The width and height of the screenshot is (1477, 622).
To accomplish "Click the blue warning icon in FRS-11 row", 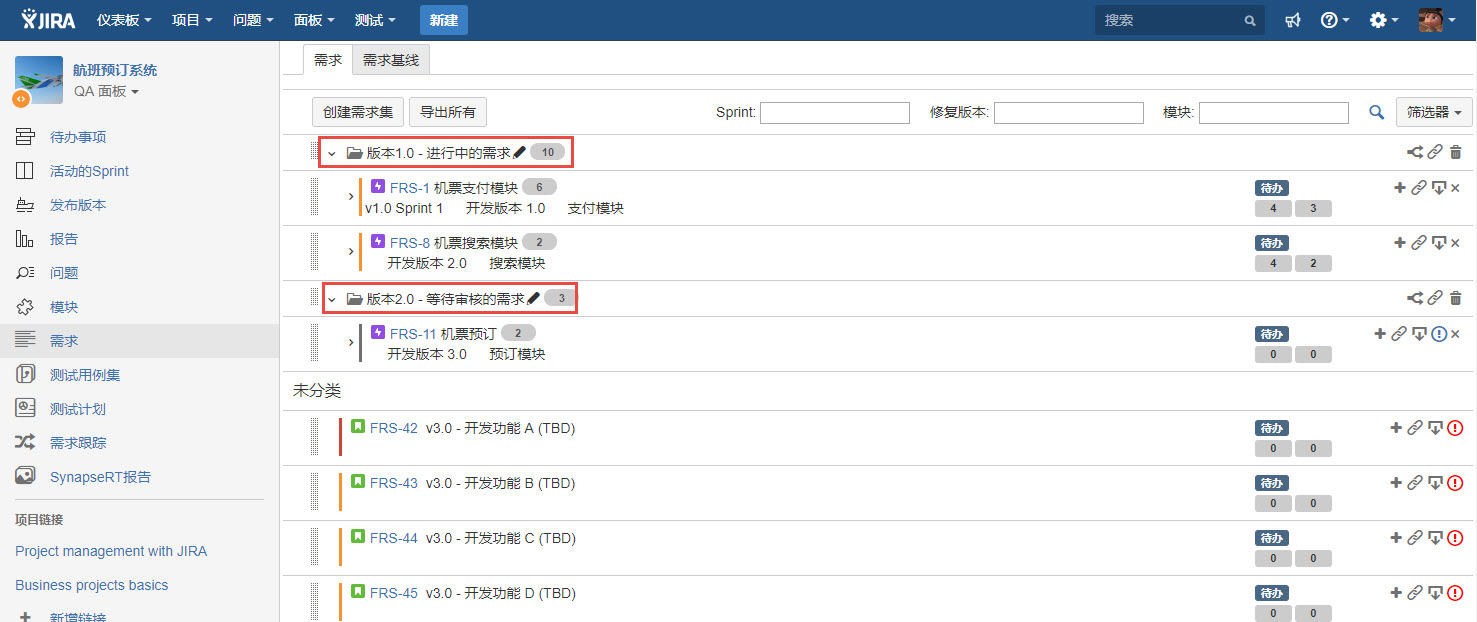I will [x=1439, y=334].
